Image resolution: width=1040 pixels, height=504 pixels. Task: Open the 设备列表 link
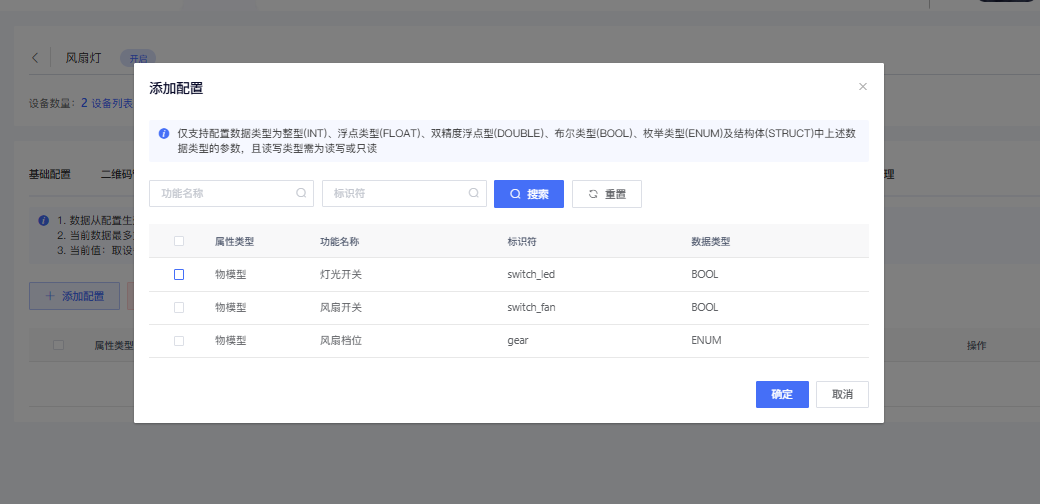point(112,103)
